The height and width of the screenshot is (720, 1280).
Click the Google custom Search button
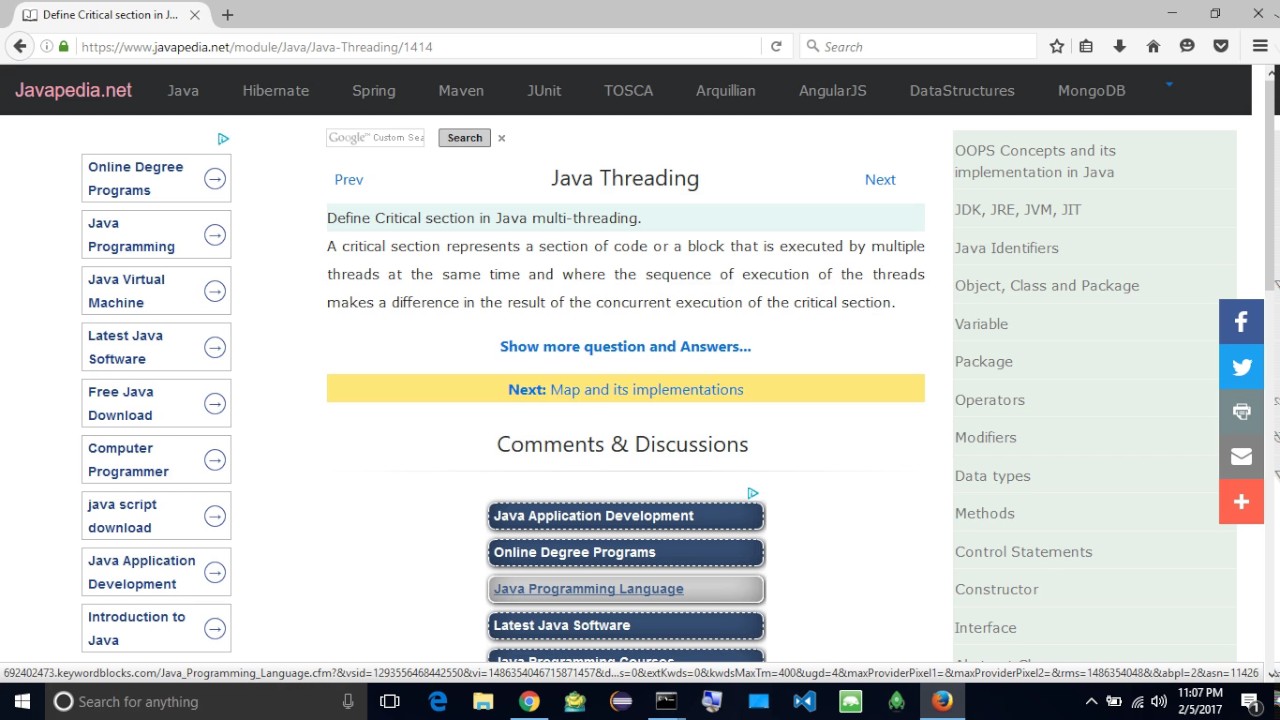[464, 138]
